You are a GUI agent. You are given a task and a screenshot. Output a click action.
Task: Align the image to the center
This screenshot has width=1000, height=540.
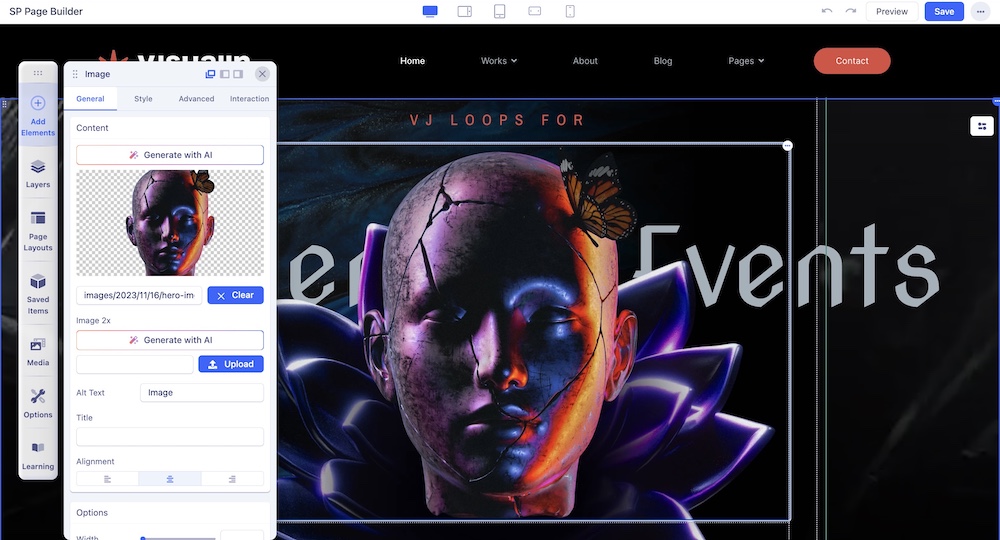click(170, 479)
